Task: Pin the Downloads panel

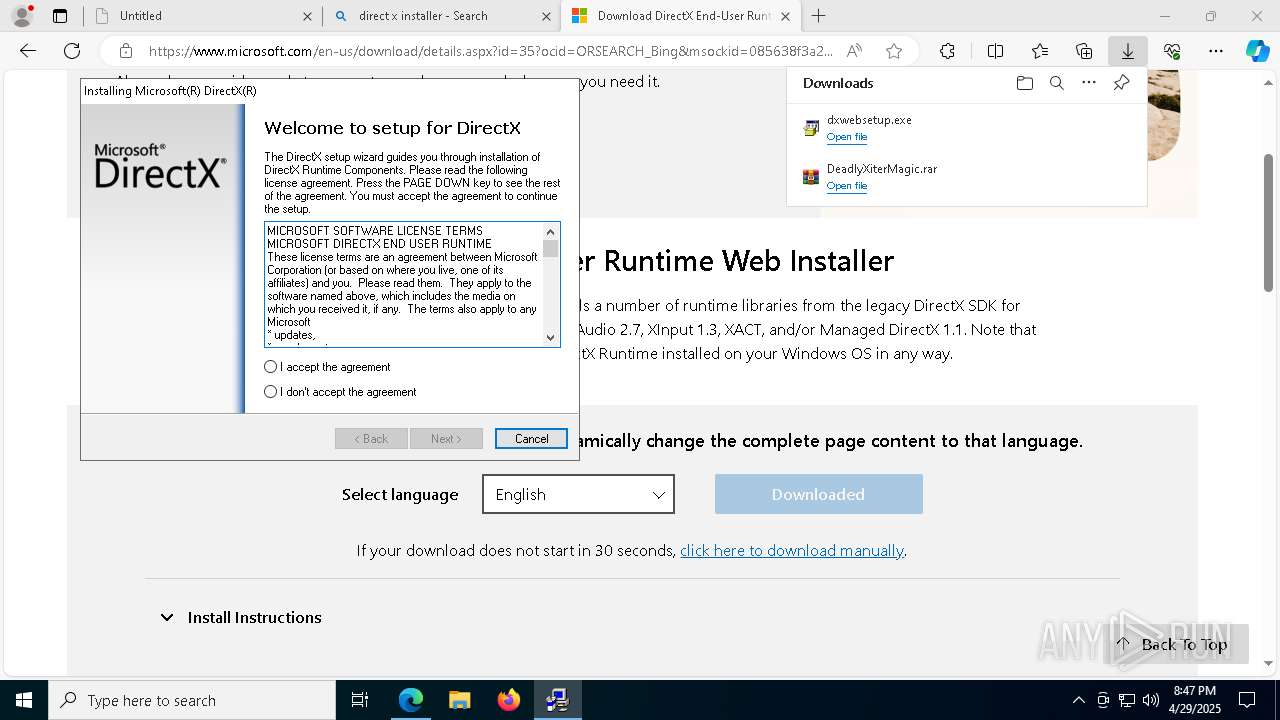Action: point(1122,83)
